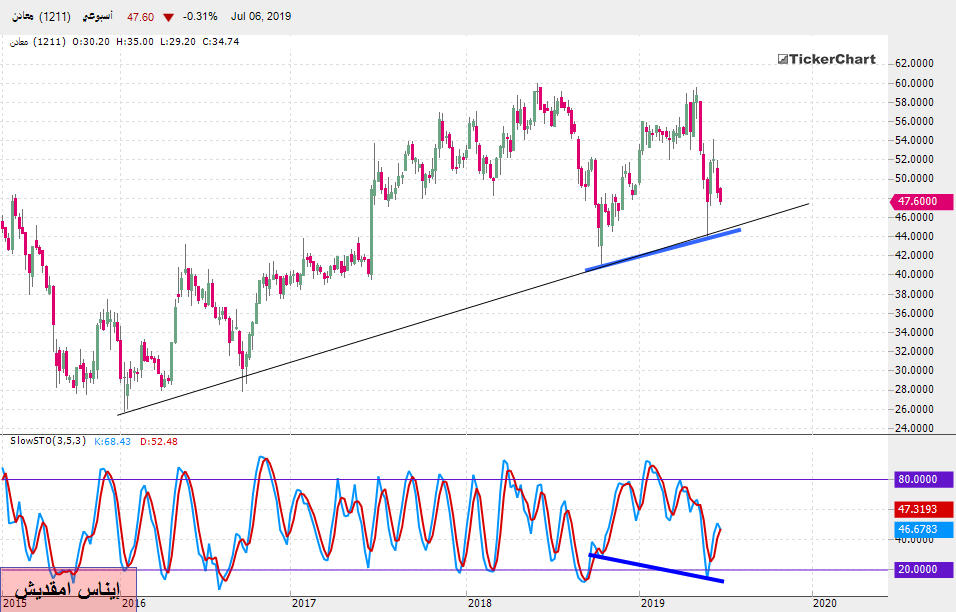Click the purple 20.0000 level tag
Image resolution: width=956 pixels, height=612 pixels.
(917, 570)
